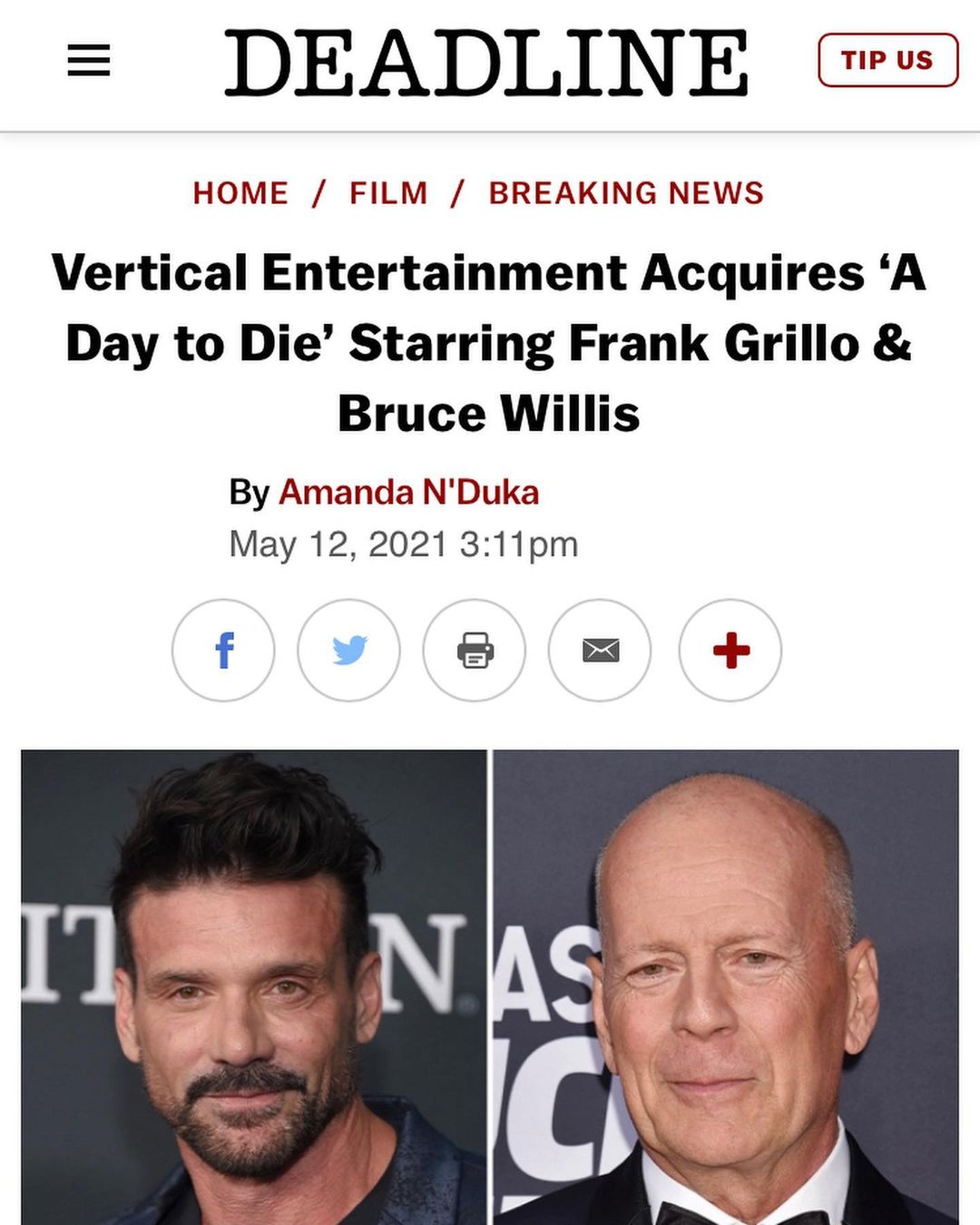Screen dimensions: 980x1225
Task: Open the hamburger navigation menu
Action: pyautogui.click(x=89, y=61)
